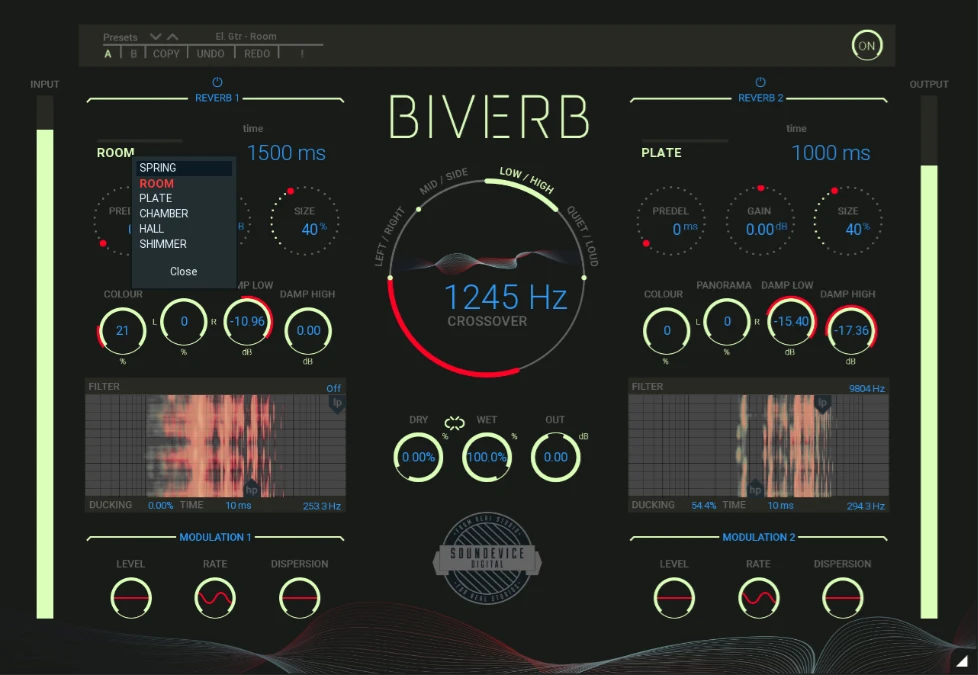Screen dimensions: 978x675
Task: Click the Modulation 2 Dispersion knob
Action: pos(842,598)
